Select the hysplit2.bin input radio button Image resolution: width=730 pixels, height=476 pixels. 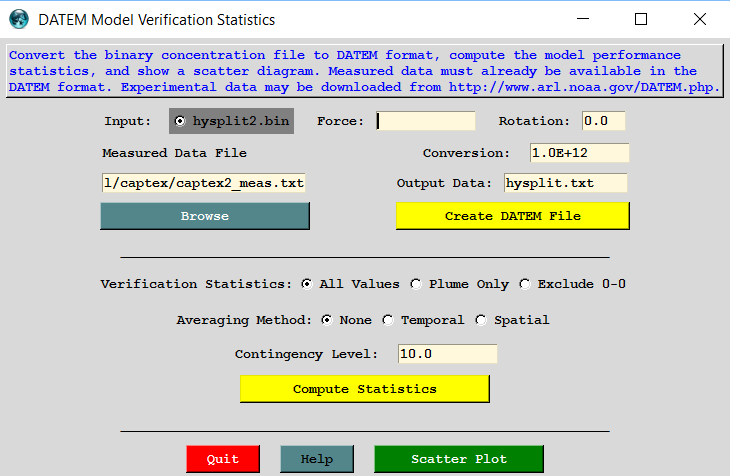pyautogui.click(x=180, y=121)
